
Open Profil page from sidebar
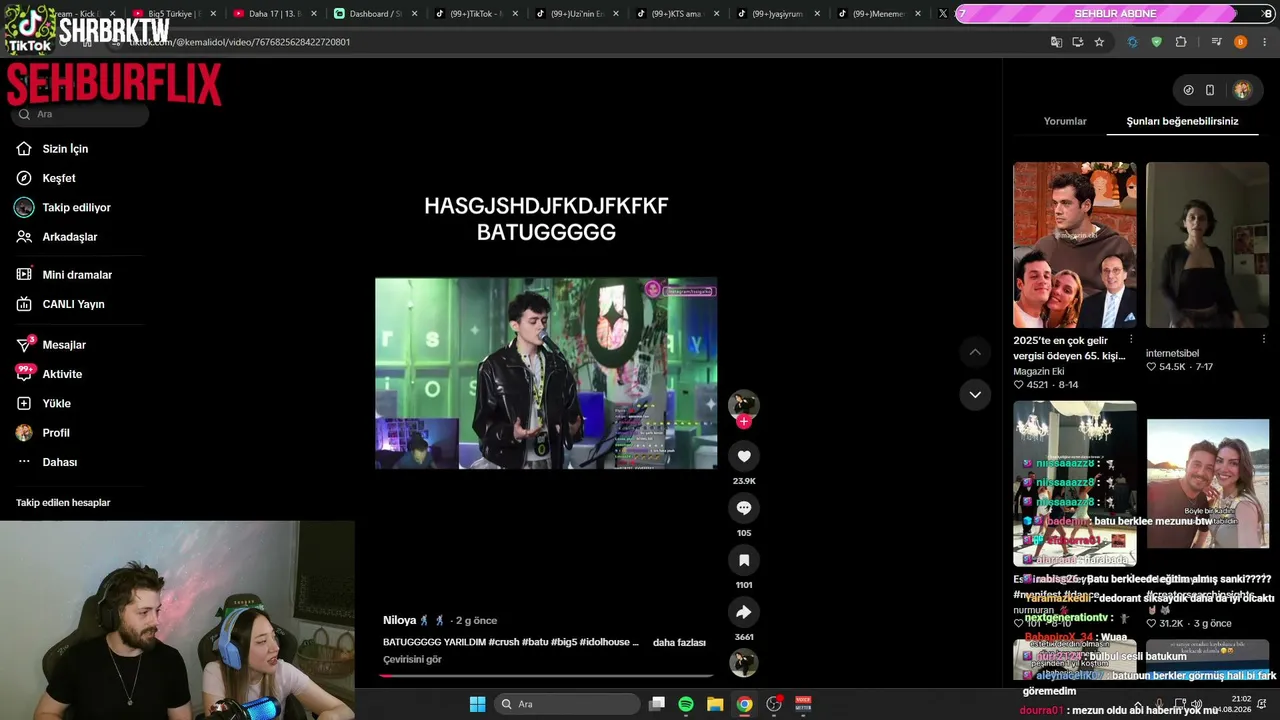(x=56, y=433)
